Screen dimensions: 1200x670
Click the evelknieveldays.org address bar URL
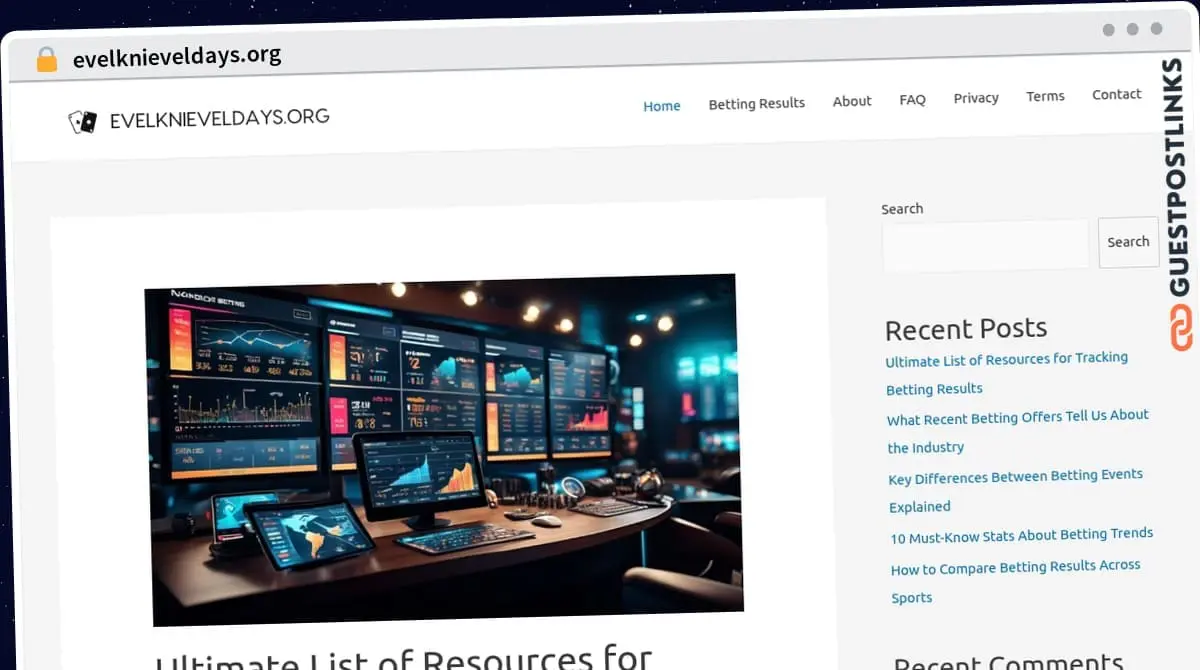tap(177, 57)
